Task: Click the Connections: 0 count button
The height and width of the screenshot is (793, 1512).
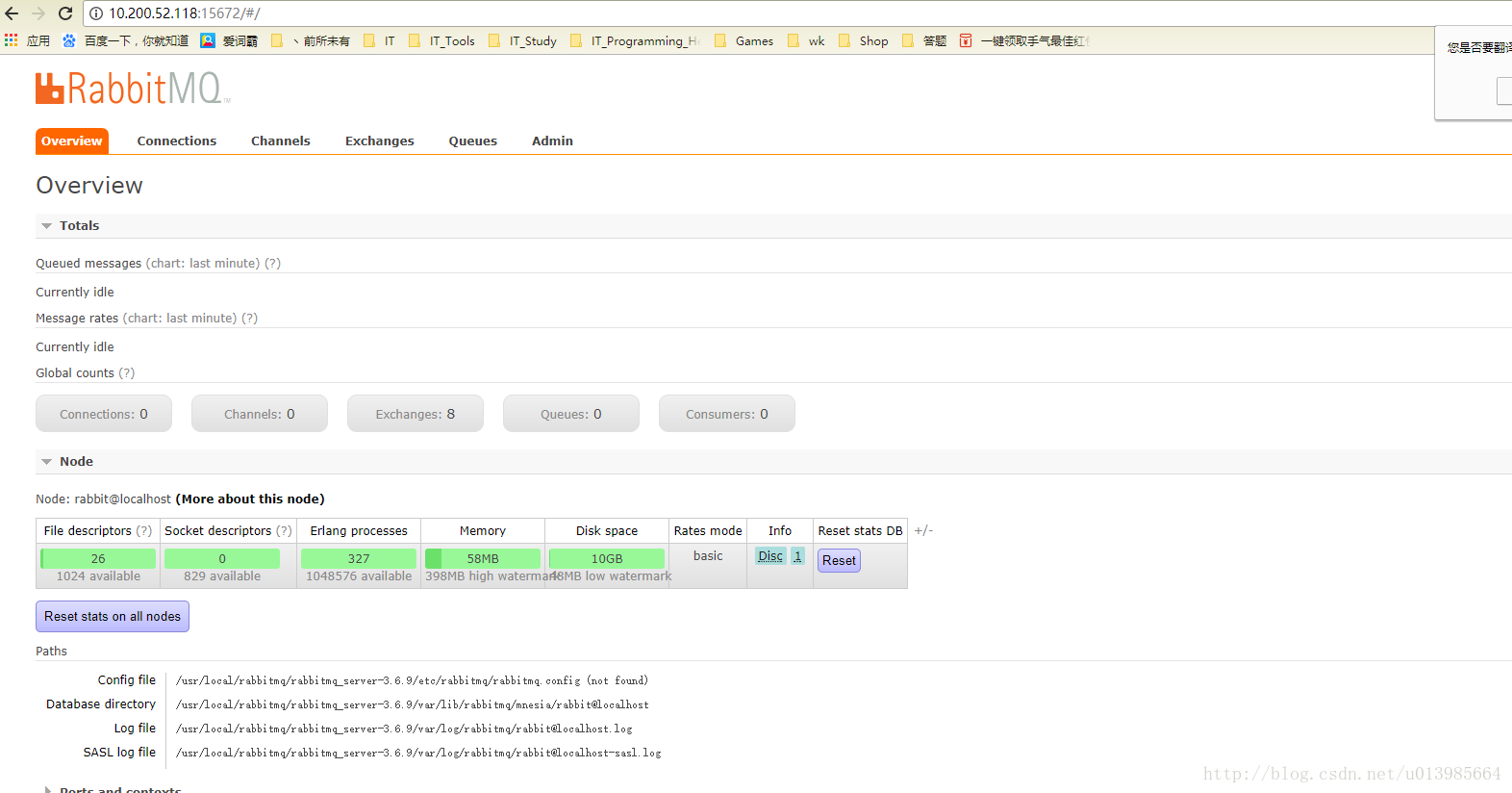Action: 104,414
